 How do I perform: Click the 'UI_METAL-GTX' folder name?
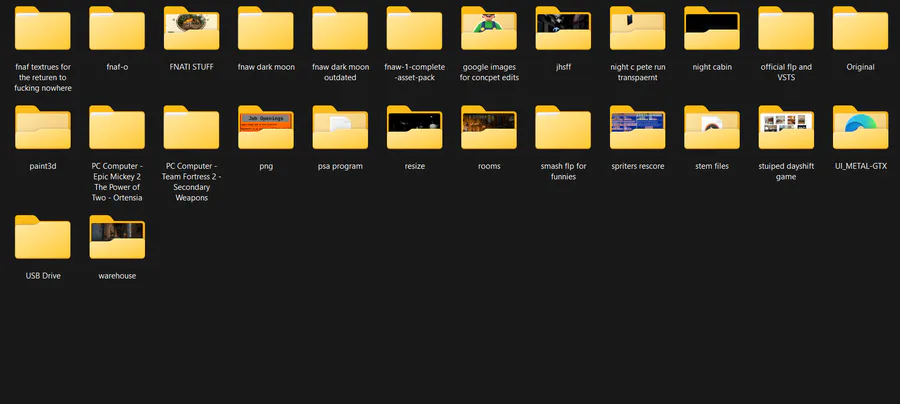[x=860, y=166]
